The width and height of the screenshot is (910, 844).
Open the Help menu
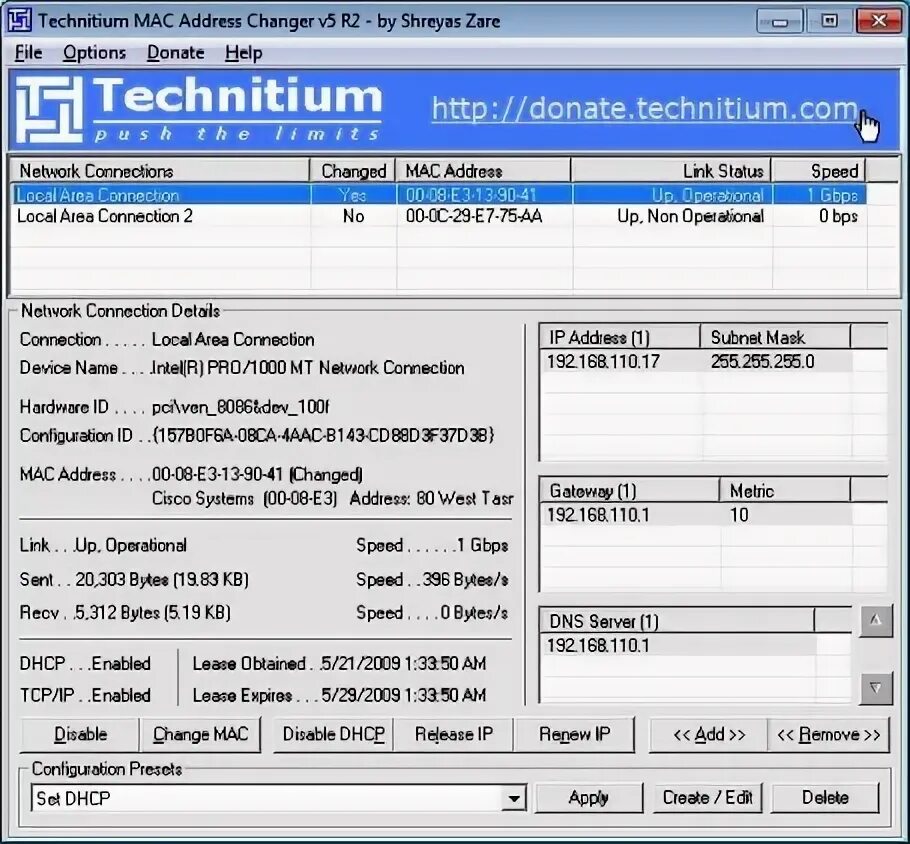tap(244, 53)
